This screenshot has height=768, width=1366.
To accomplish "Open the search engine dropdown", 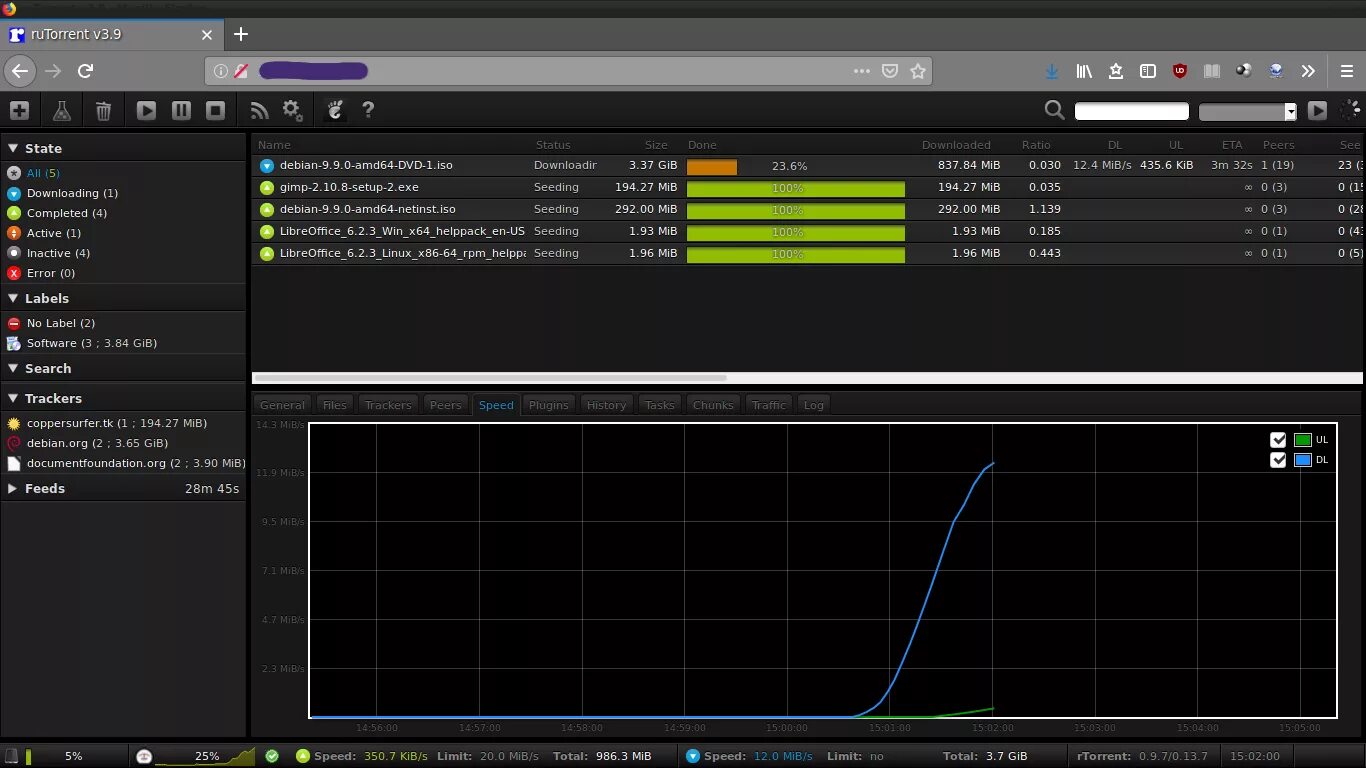I will 1247,111.
